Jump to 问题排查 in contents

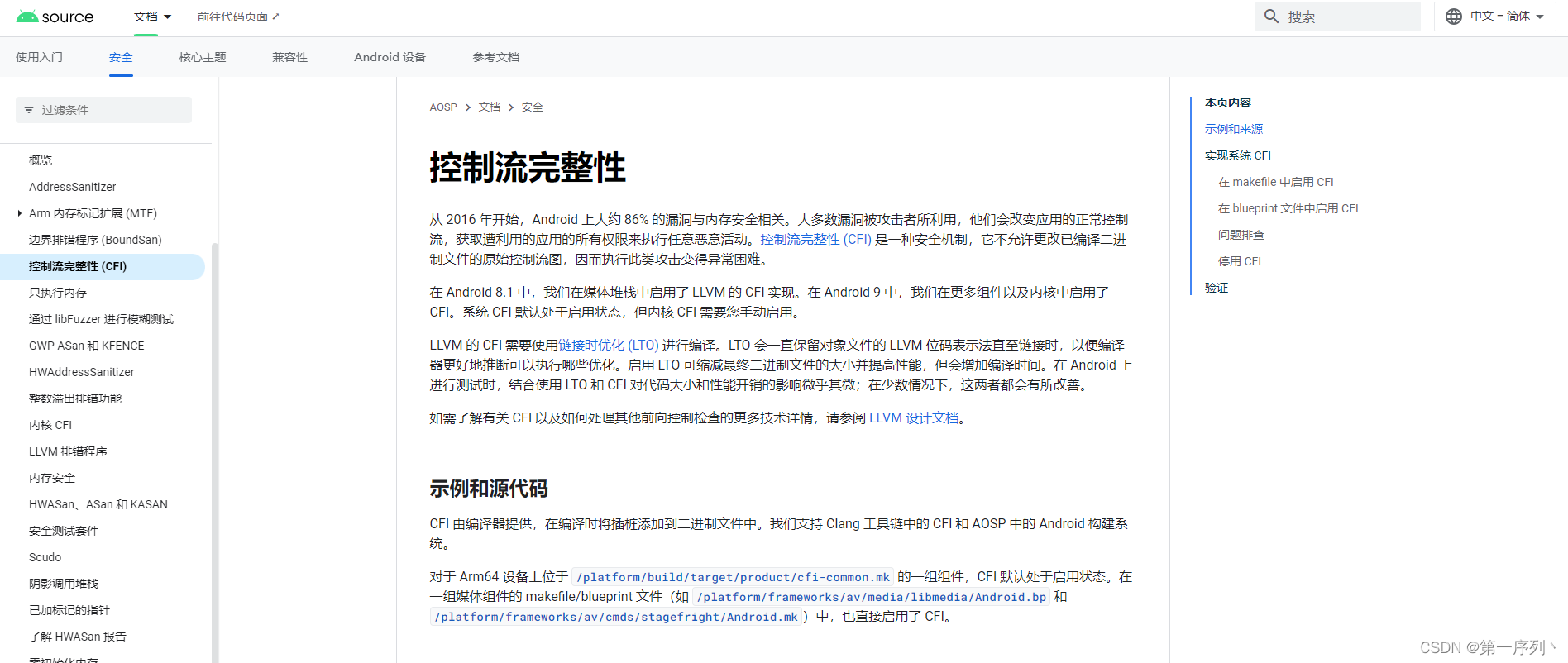pos(1241,235)
